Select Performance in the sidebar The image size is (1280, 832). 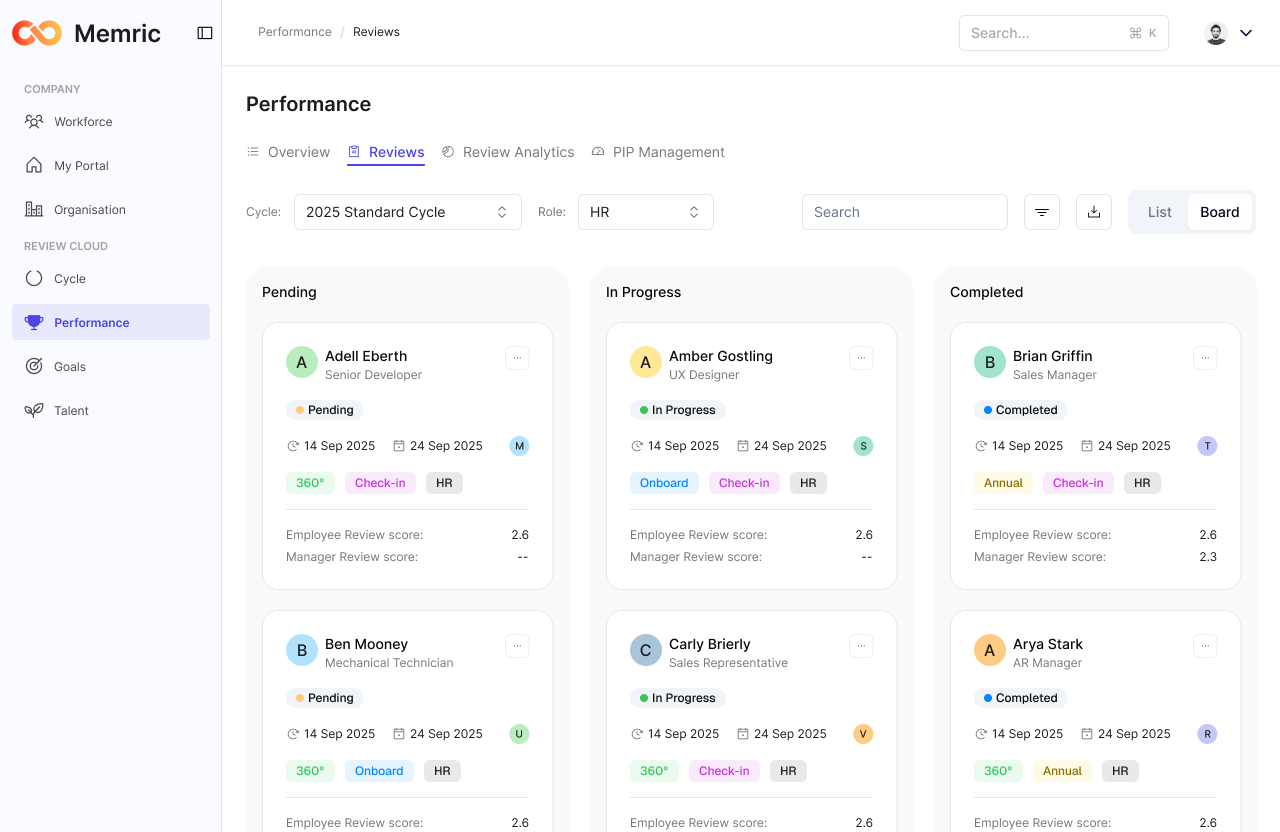click(x=111, y=323)
